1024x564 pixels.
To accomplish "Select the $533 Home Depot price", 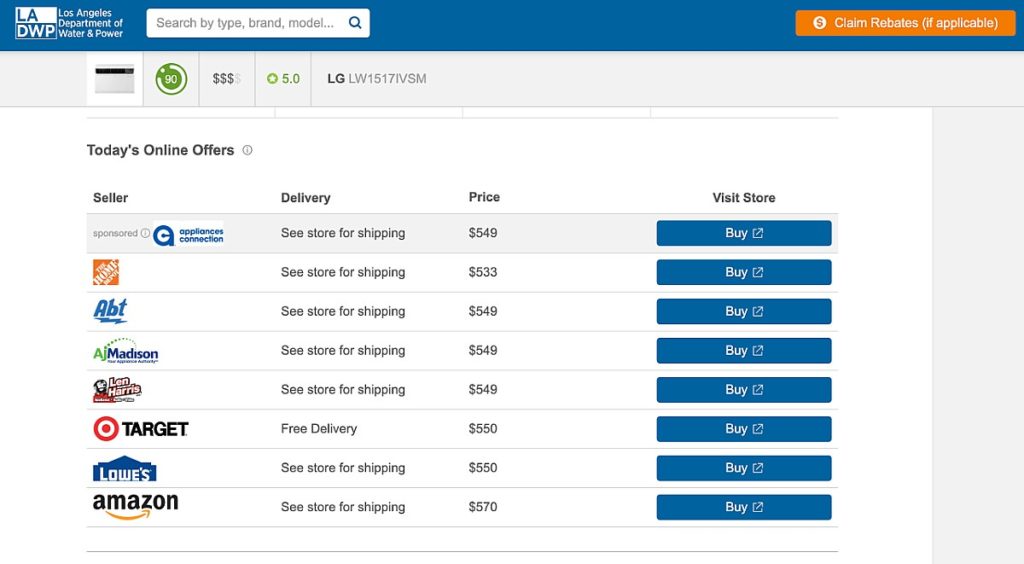I will click(483, 272).
